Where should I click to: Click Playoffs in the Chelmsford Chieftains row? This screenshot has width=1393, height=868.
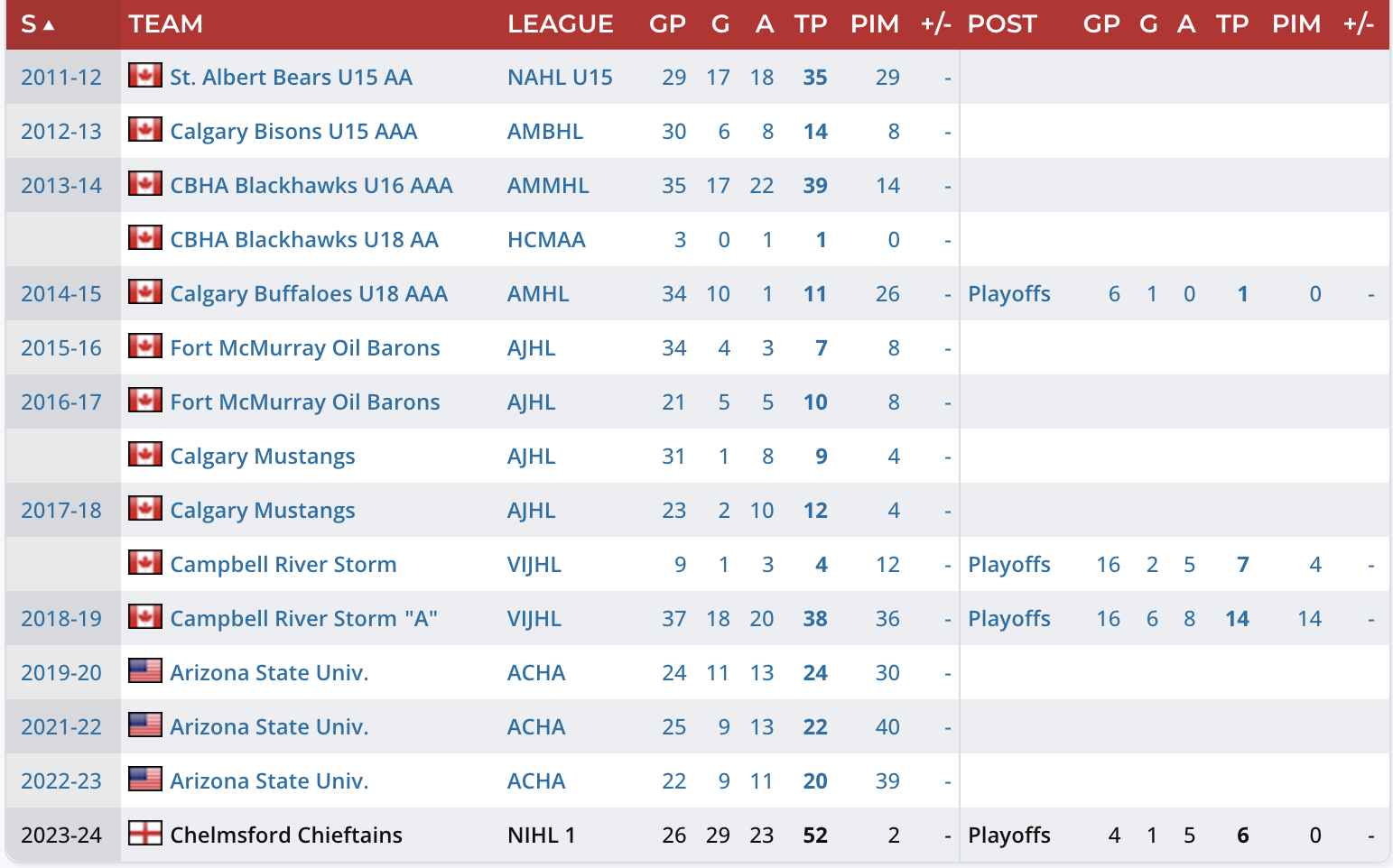1008,836
